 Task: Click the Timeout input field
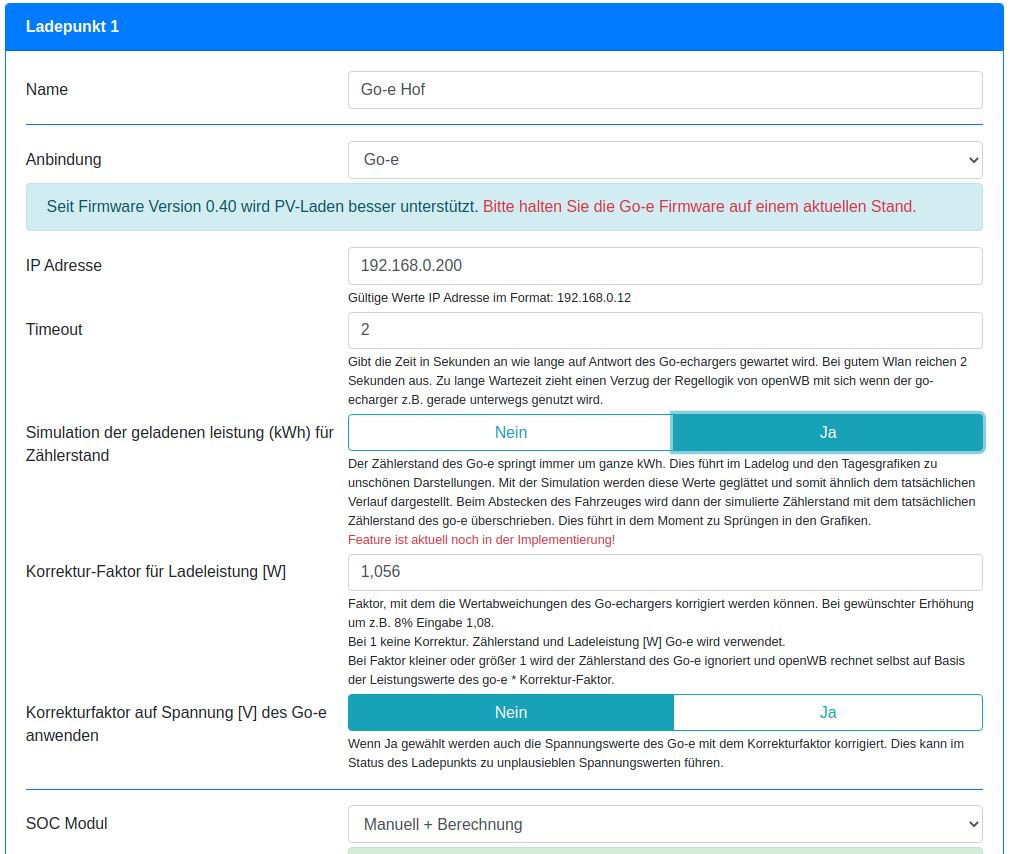665,330
